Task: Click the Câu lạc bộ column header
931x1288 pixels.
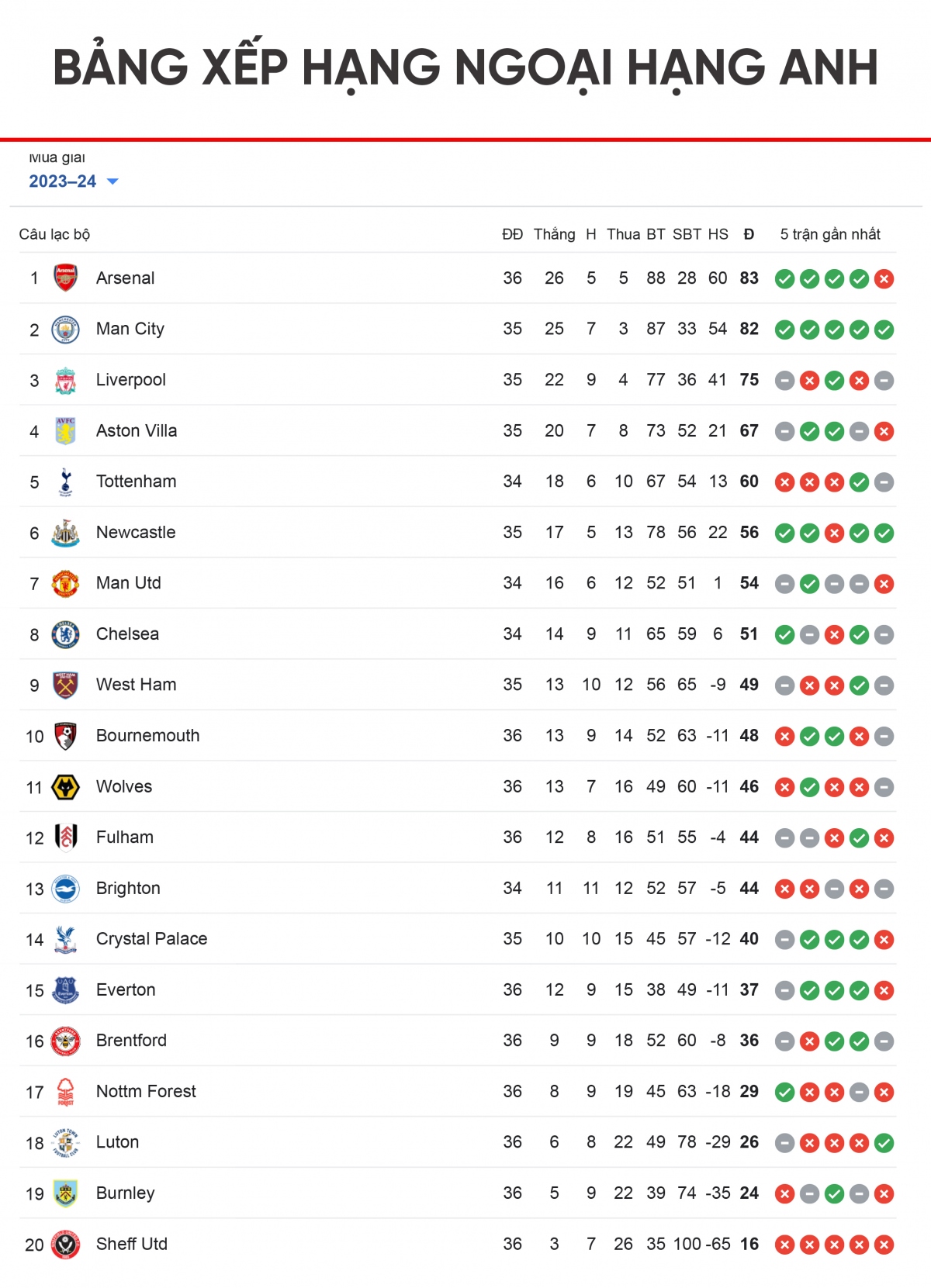Action: pos(55,233)
